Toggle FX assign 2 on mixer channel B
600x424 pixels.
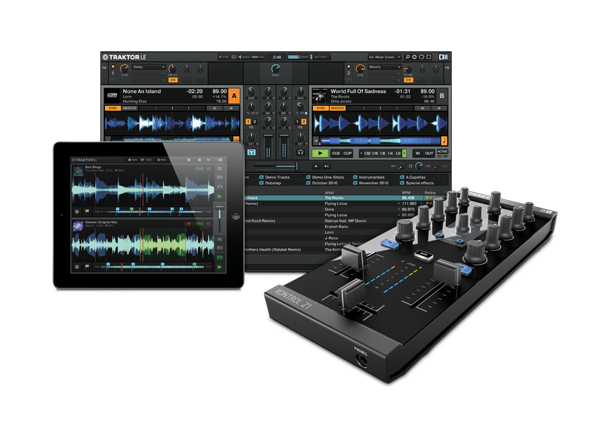pos(304,122)
